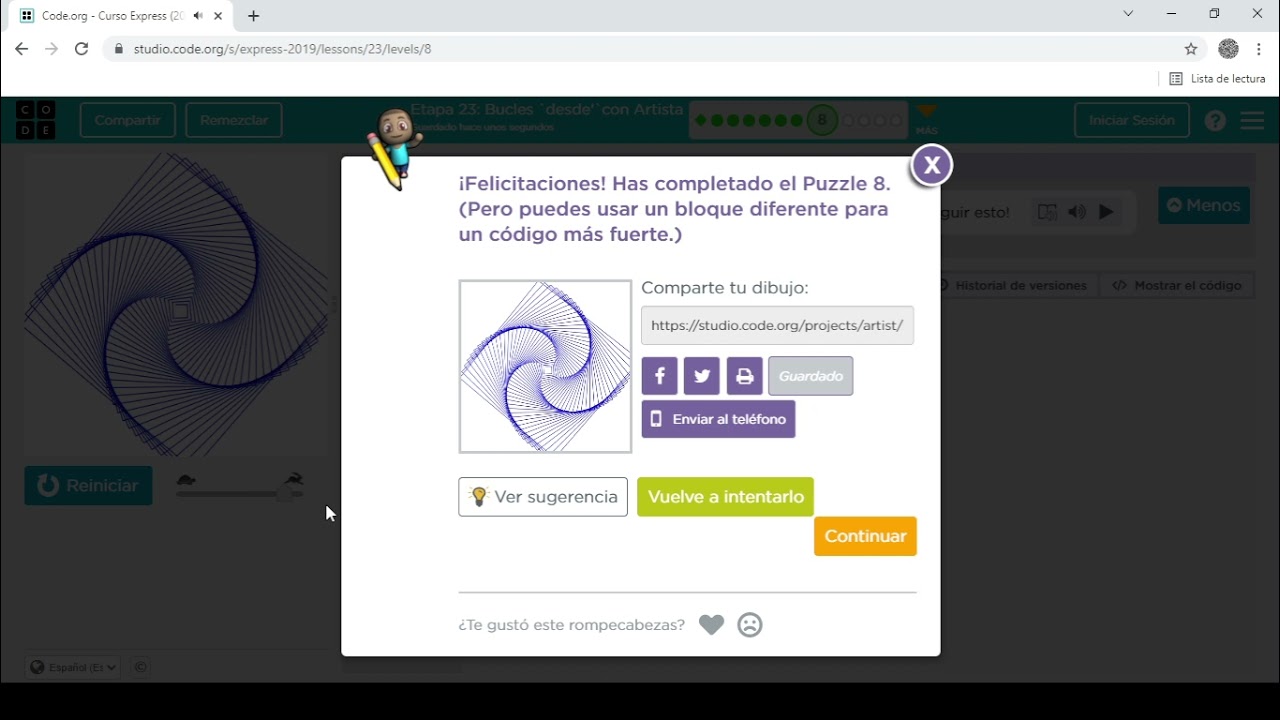Screen dimensions: 1280x720
Task: Click the Remezclar button in header
Action: coord(234,120)
